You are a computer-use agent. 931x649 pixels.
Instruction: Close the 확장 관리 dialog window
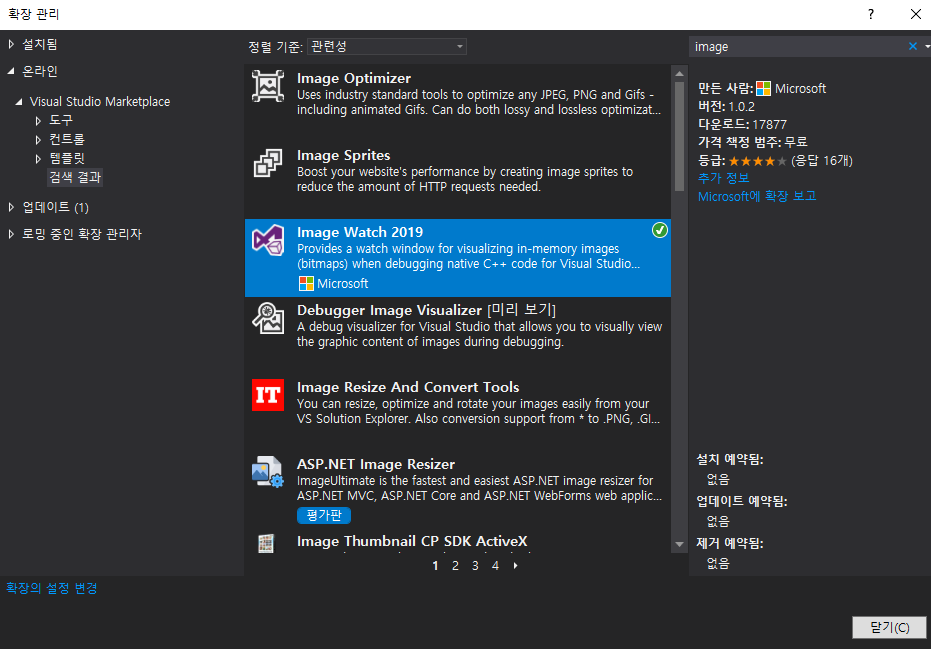coord(916,14)
